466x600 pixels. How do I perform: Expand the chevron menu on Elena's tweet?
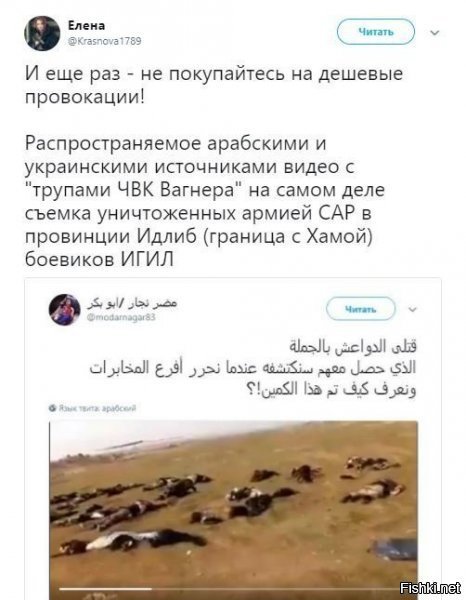tap(435, 33)
